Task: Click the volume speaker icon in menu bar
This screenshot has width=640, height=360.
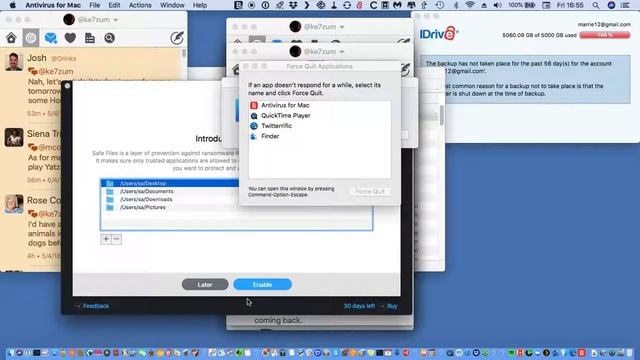Action: pyautogui.click(x=497, y=5)
